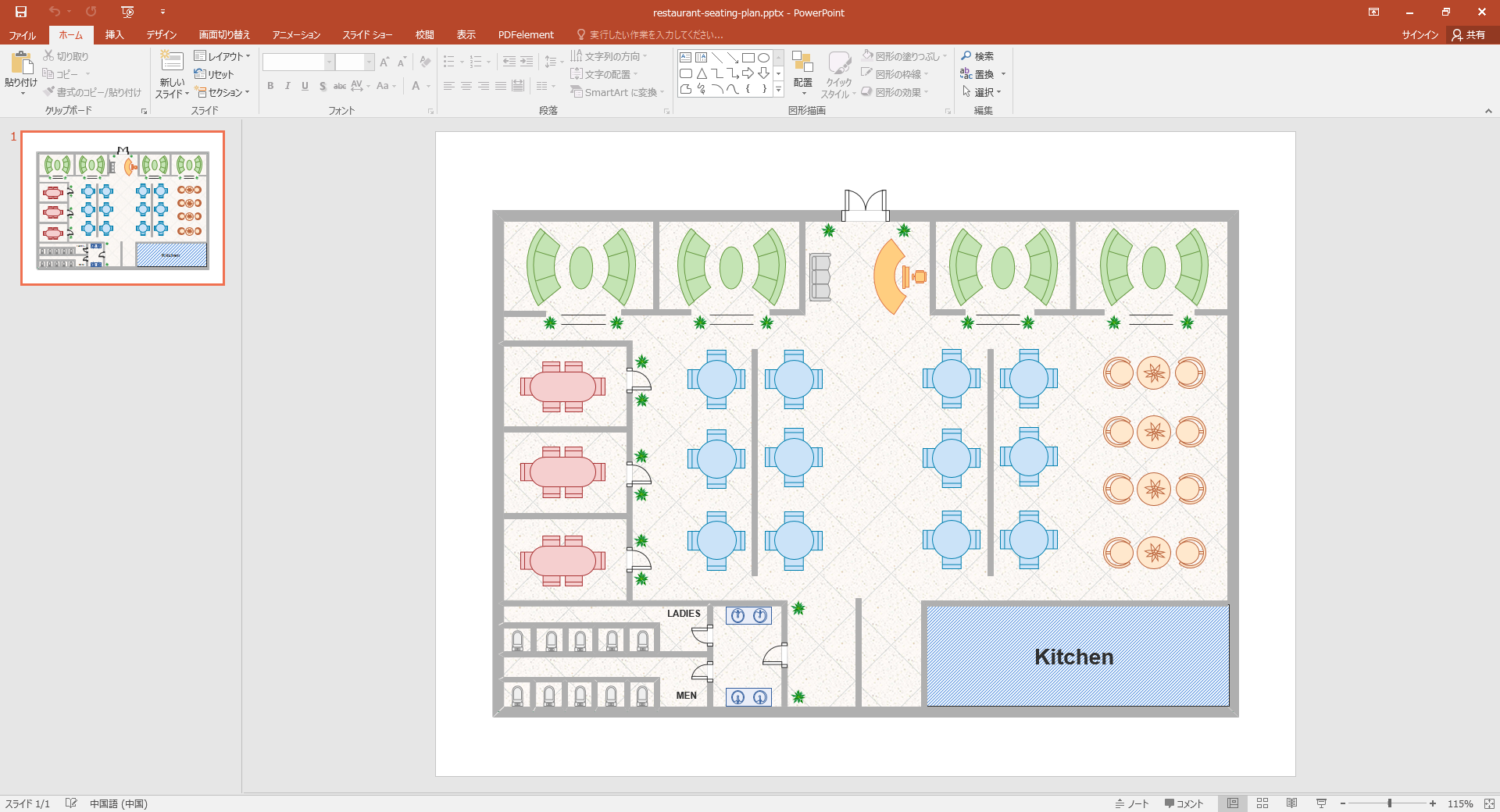Viewport: 1500px width, 812px height.
Task: Click the zoom out minus button
Action: pyautogui.click(x=1343, y=803)
